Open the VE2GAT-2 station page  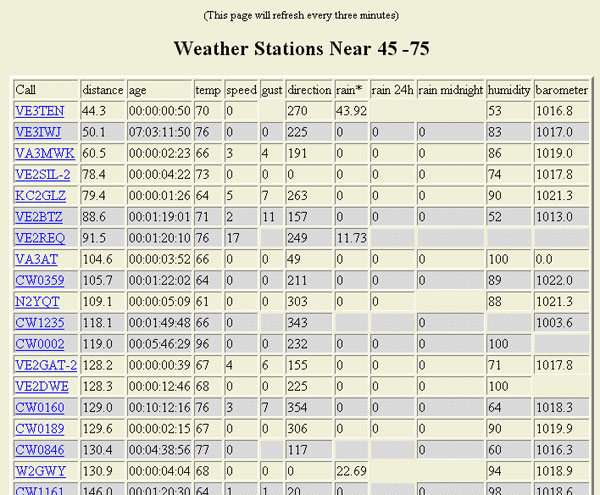(x=46, y=365)
